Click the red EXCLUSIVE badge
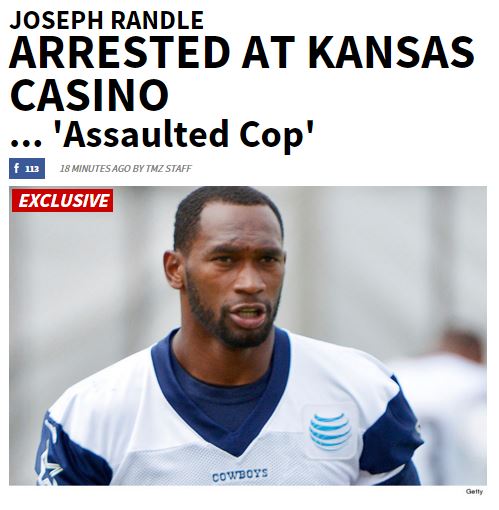The image size is (499, 510). [62, 201]
